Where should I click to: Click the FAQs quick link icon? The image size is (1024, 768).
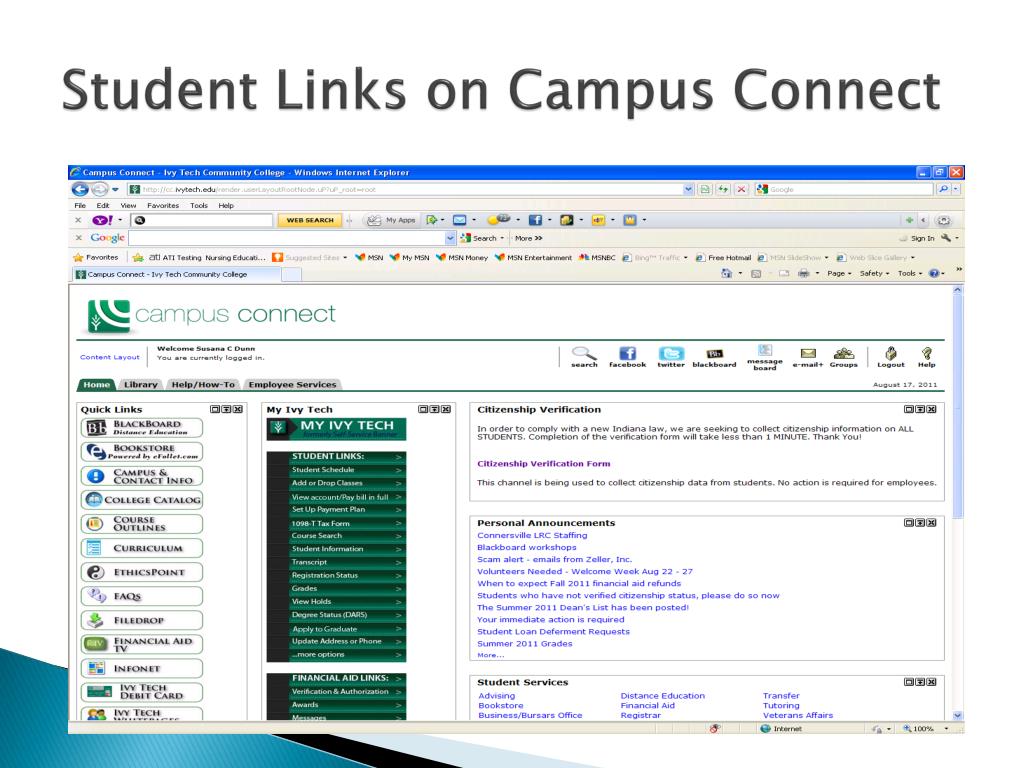97,596
